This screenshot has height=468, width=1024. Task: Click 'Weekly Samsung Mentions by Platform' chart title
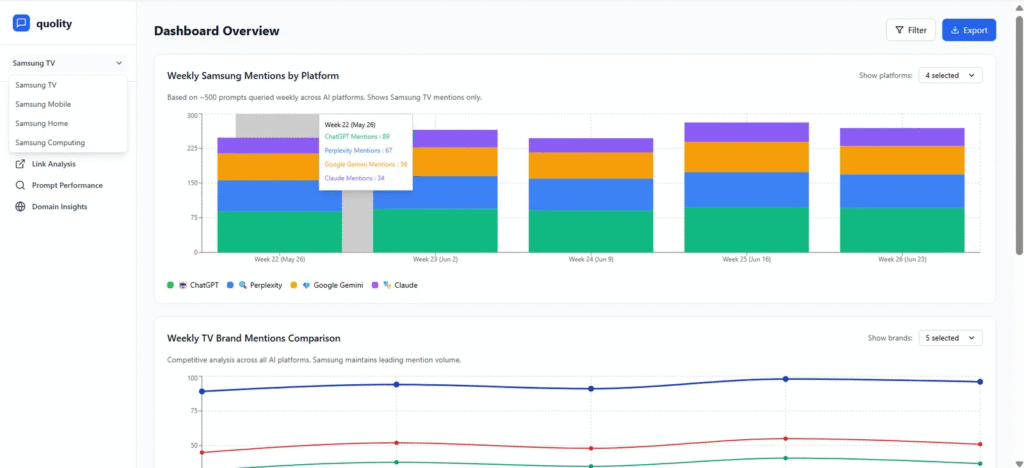[253, 76]
